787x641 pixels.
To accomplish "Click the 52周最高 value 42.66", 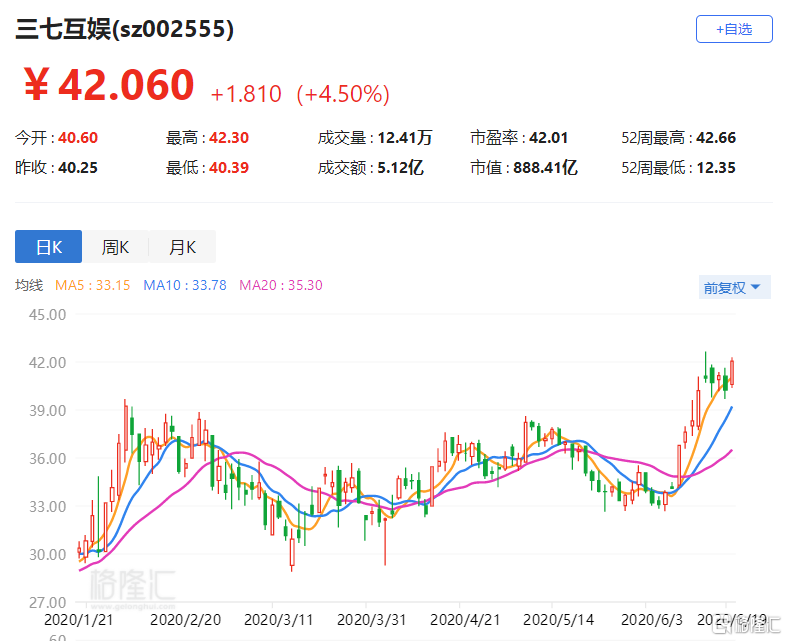I will [x=716, y=138].
